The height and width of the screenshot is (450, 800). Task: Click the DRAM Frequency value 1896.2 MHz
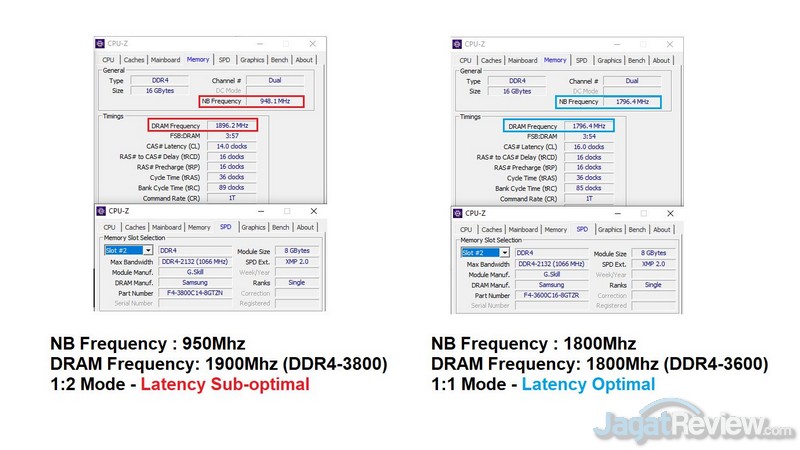point(232,126)
